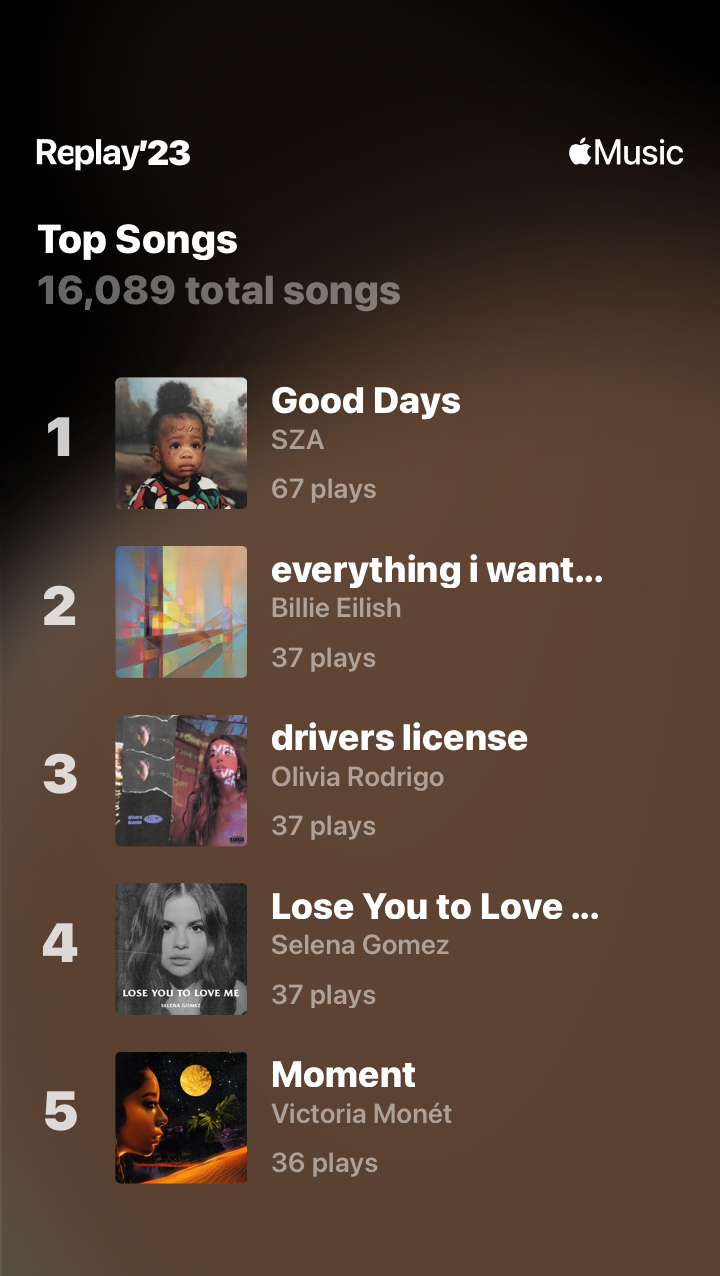The image size is (720, 1276).
Task: Open the Moment album artwork
Action: pyautogui.click(x=181, y=1118)
